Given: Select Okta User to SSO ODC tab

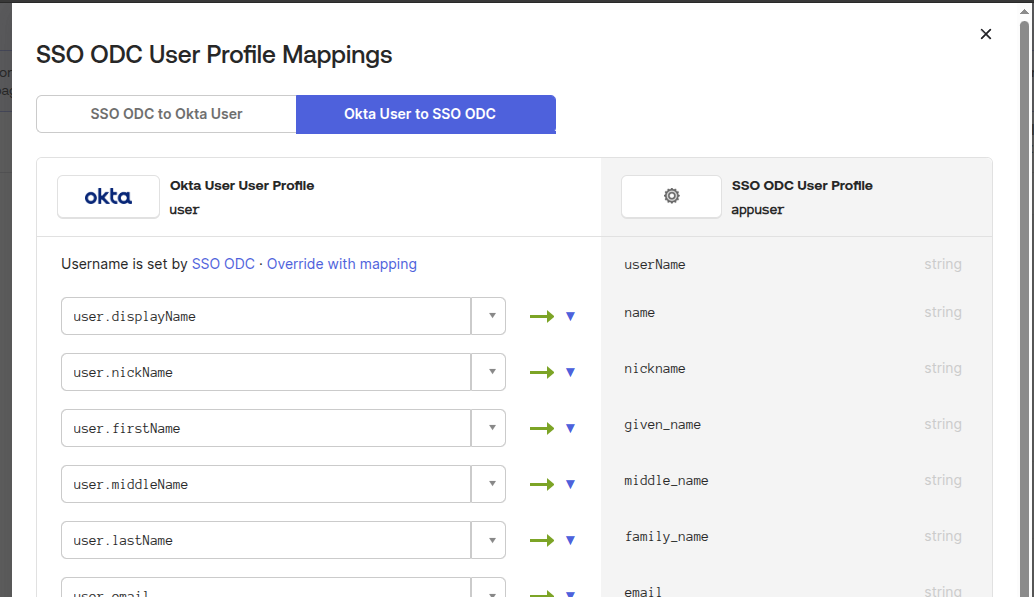Looking at the screenshot, I should point(426,114).
